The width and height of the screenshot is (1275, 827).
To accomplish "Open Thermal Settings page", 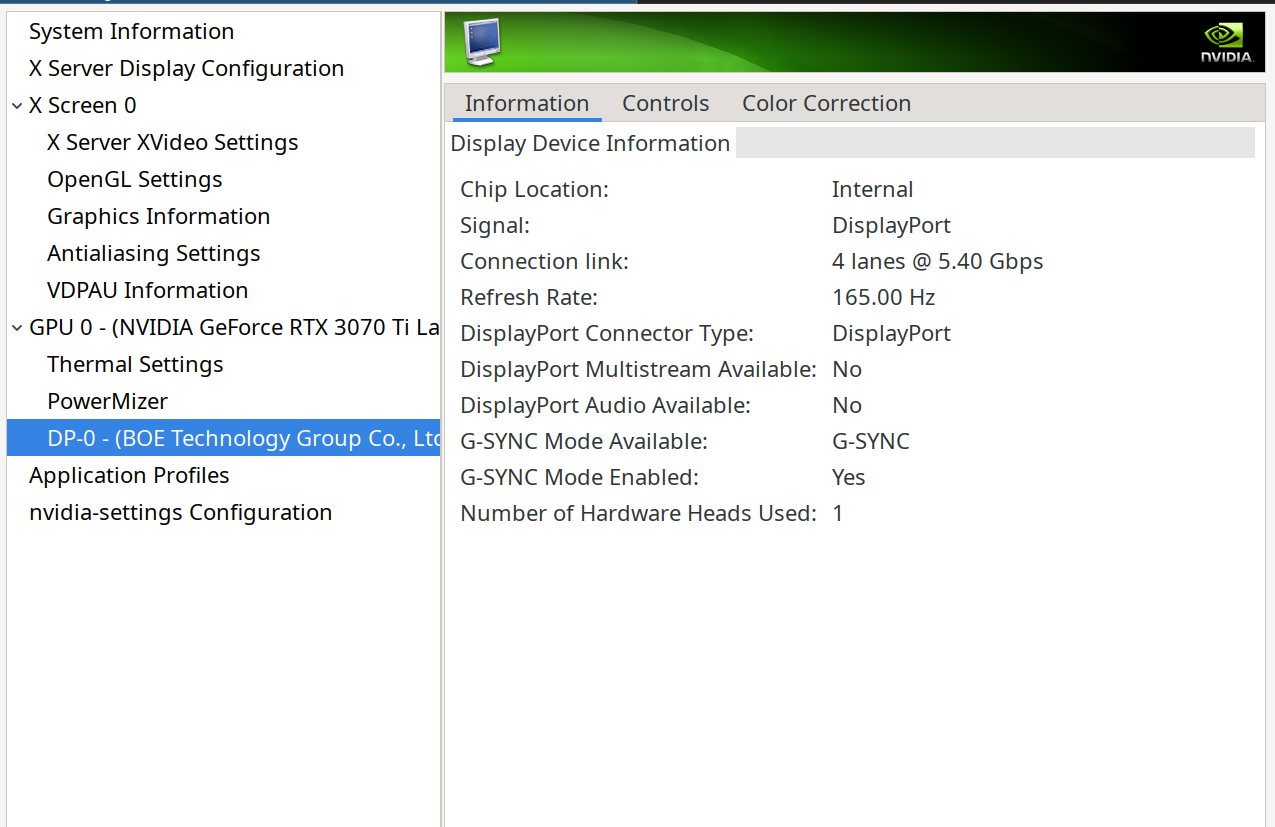I will (135, 364).
